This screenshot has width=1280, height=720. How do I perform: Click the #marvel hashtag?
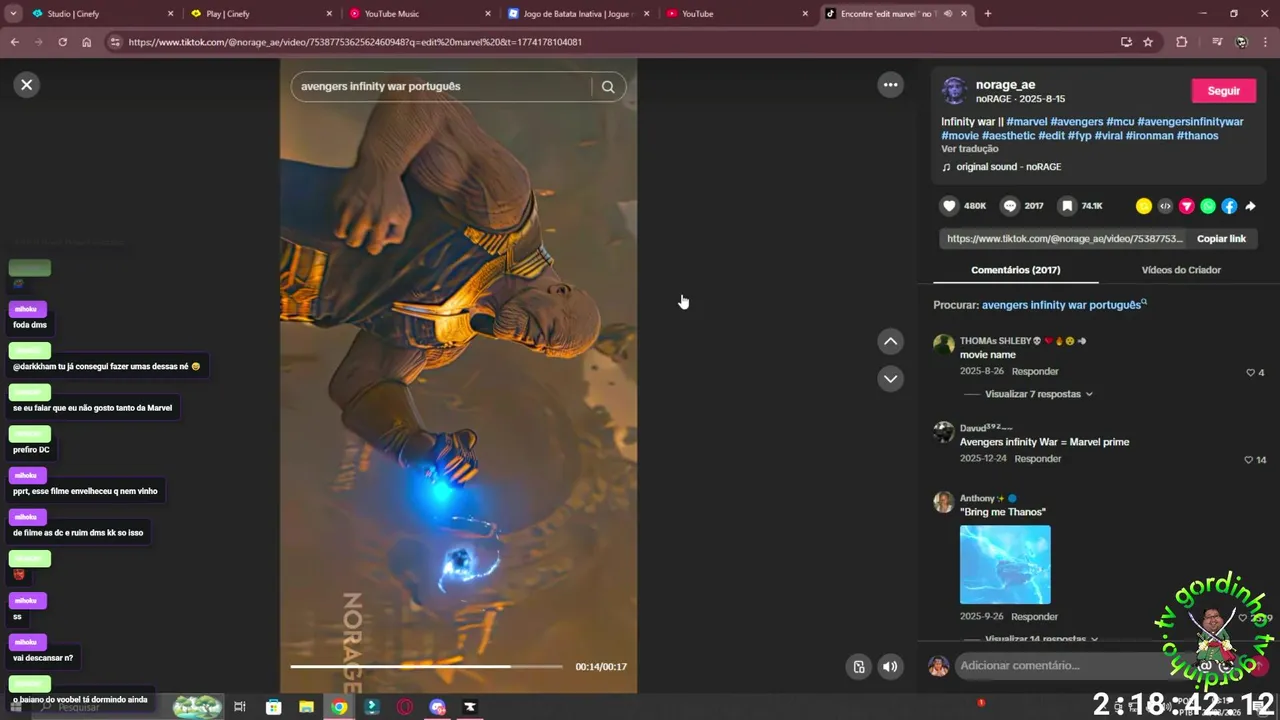(x=1026, y=122)
